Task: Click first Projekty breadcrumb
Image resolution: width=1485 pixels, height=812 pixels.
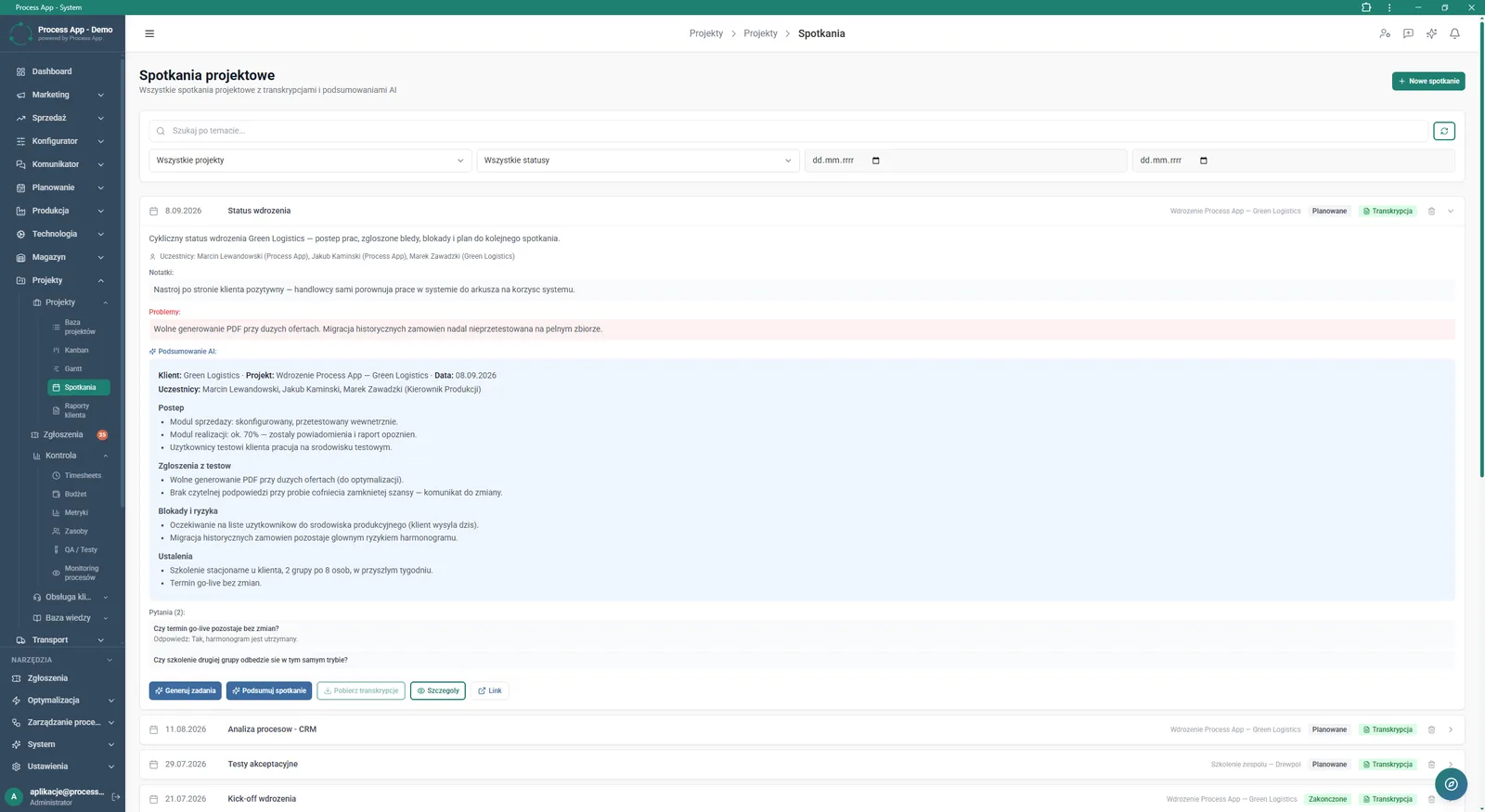Action: (x=706, y=33)
